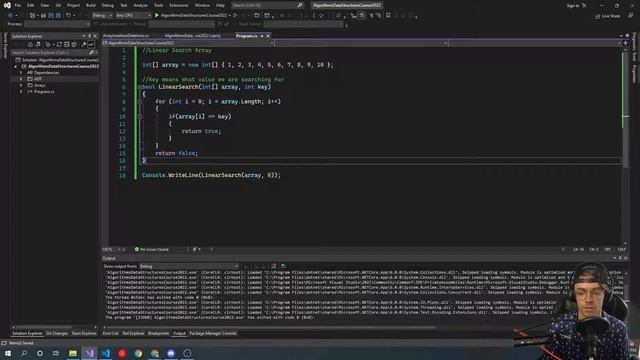The height and width of the screenshot is (360, 640).
Task: Open Chrome from Windows taskbar
Action: (x=138, y=353)
